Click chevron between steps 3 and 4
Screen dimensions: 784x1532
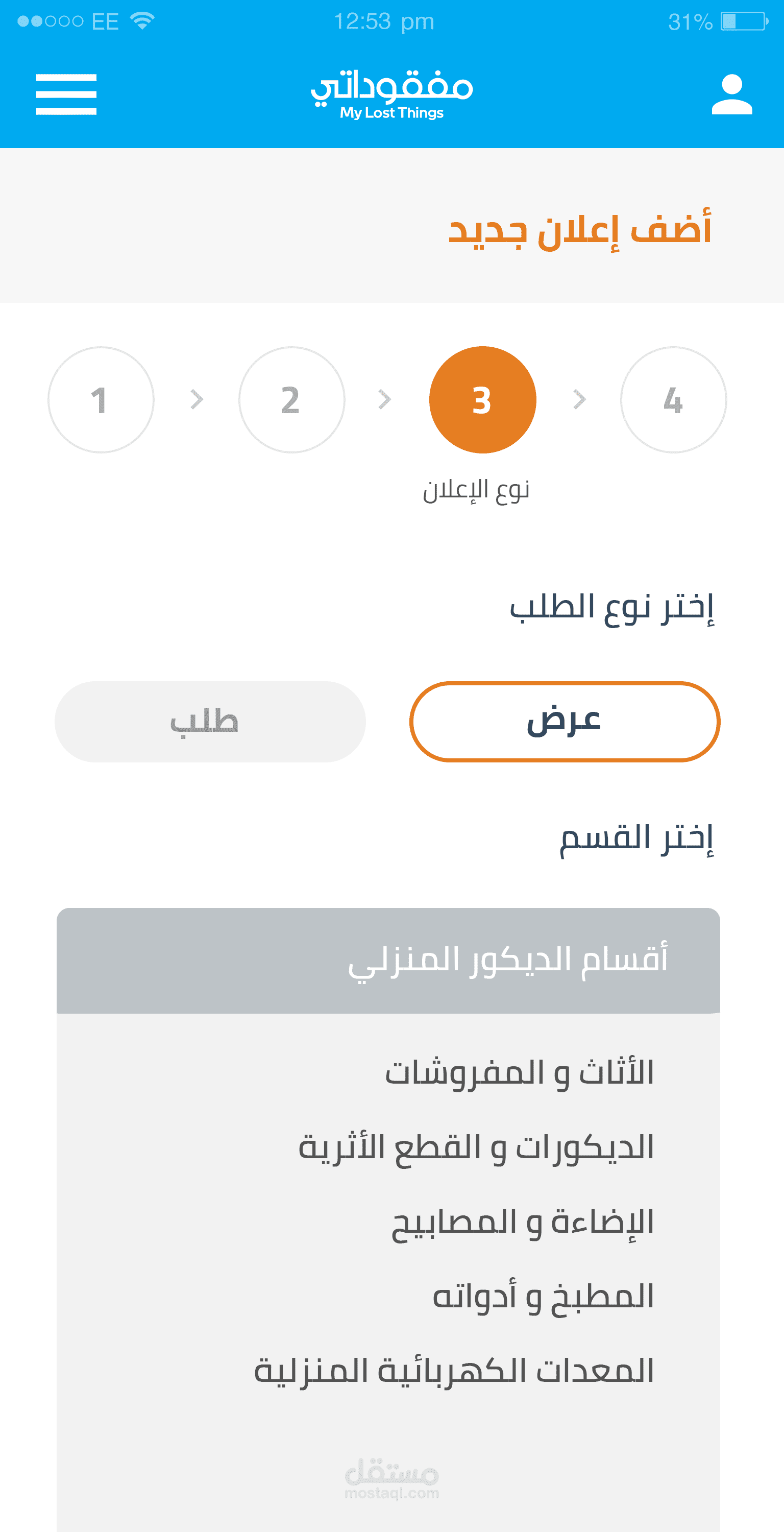(579, 399)
